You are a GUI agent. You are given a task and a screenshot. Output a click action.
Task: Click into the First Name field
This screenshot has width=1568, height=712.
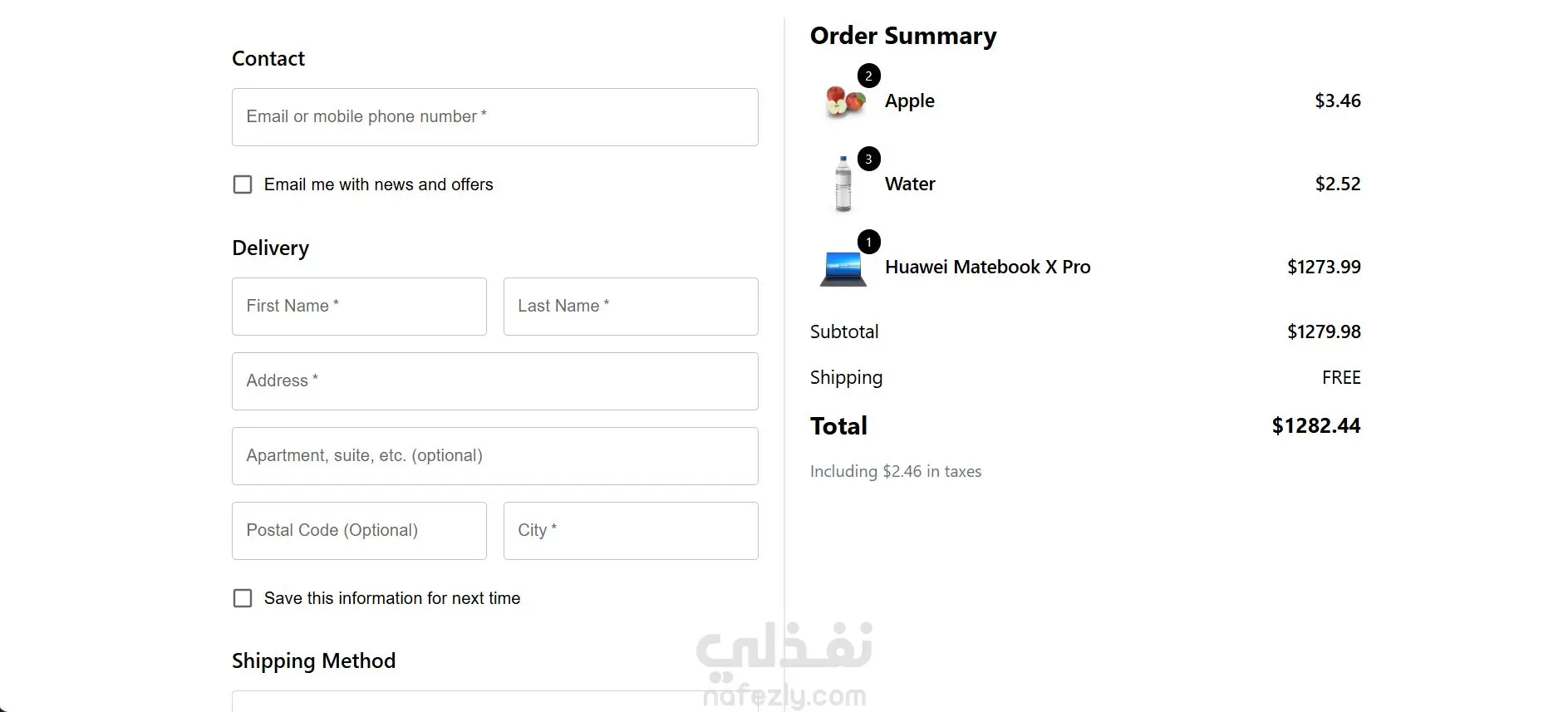[x=359, y=307]
